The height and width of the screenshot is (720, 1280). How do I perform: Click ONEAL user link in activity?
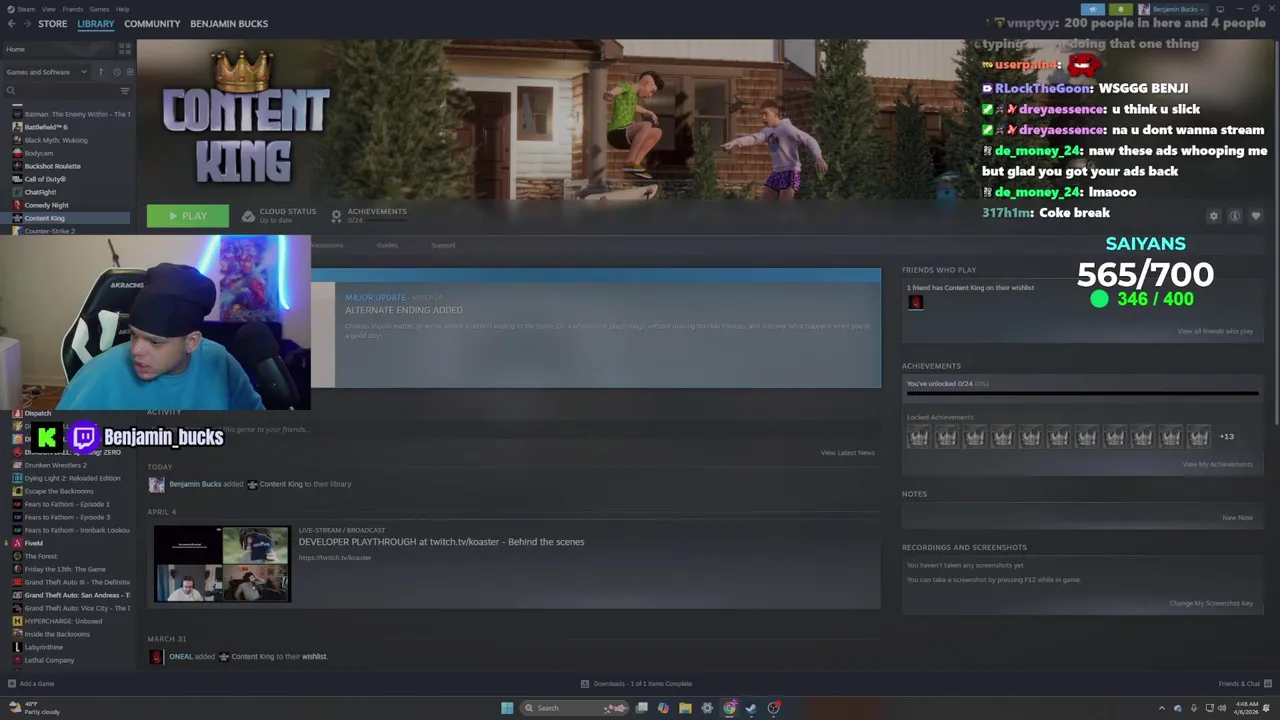[x=180, y=657]
